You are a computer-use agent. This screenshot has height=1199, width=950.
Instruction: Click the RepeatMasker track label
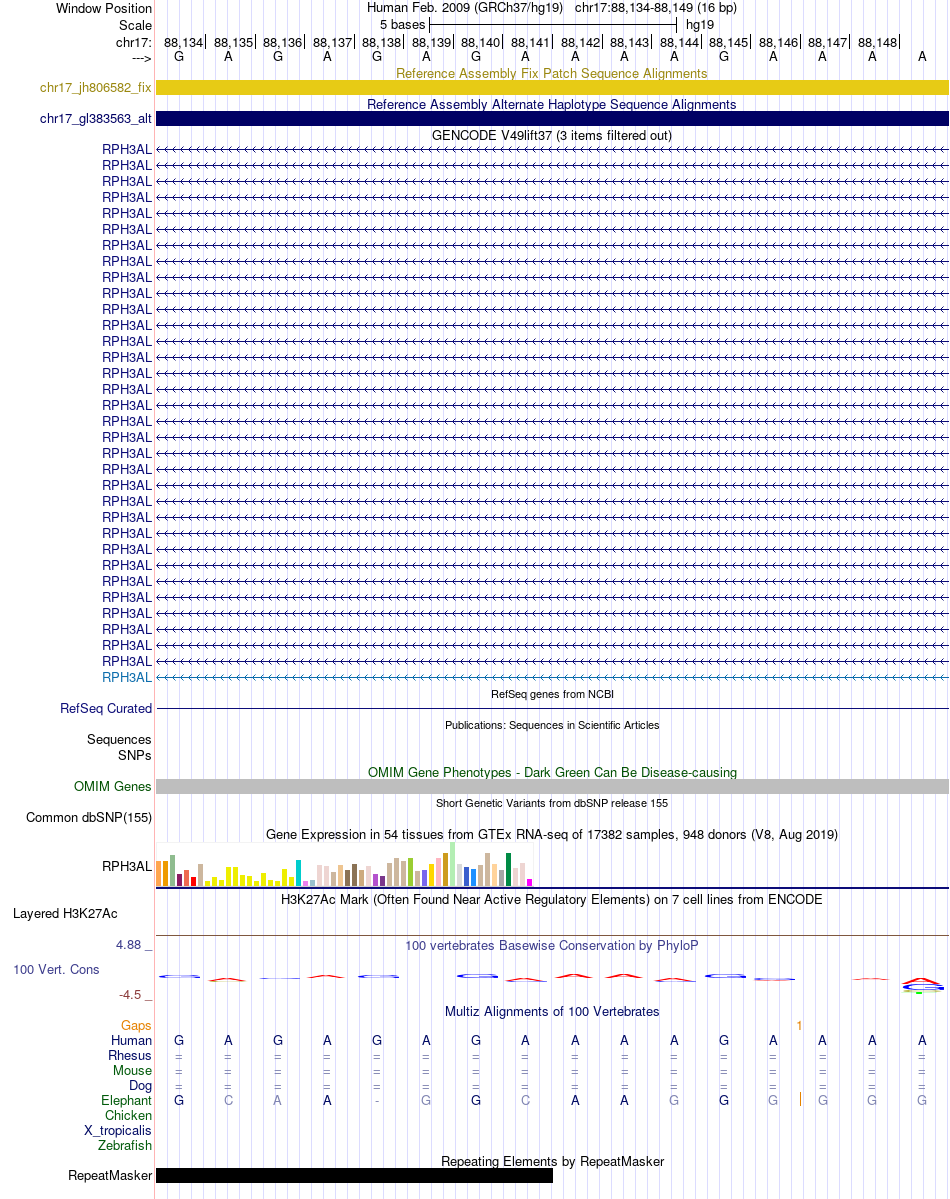coord(110,1176)
